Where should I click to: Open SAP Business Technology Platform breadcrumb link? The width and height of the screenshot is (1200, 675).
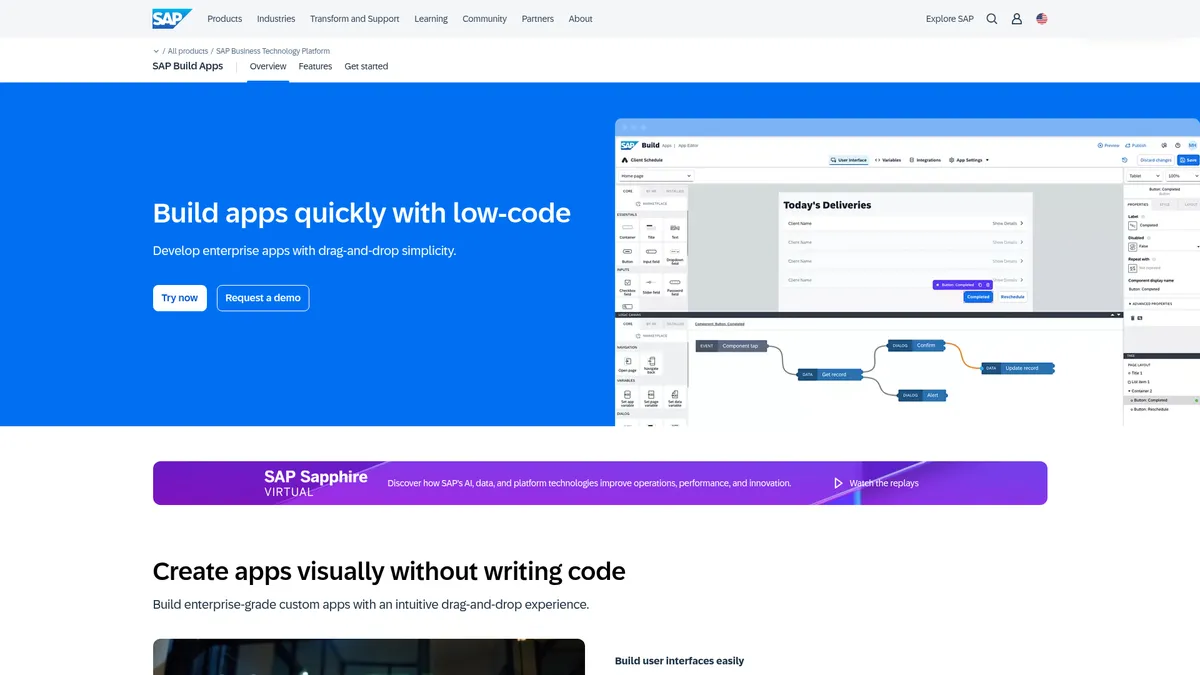(x=273, y=51)
